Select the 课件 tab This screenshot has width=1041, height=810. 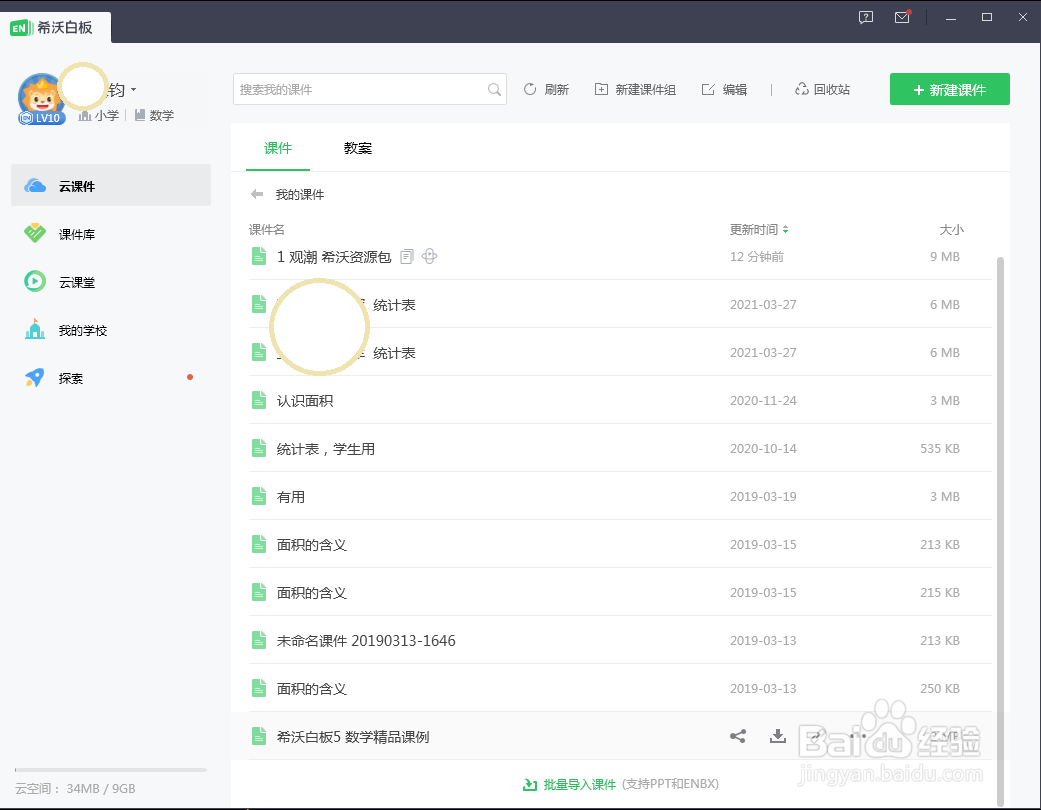click(x=277, y=147)
